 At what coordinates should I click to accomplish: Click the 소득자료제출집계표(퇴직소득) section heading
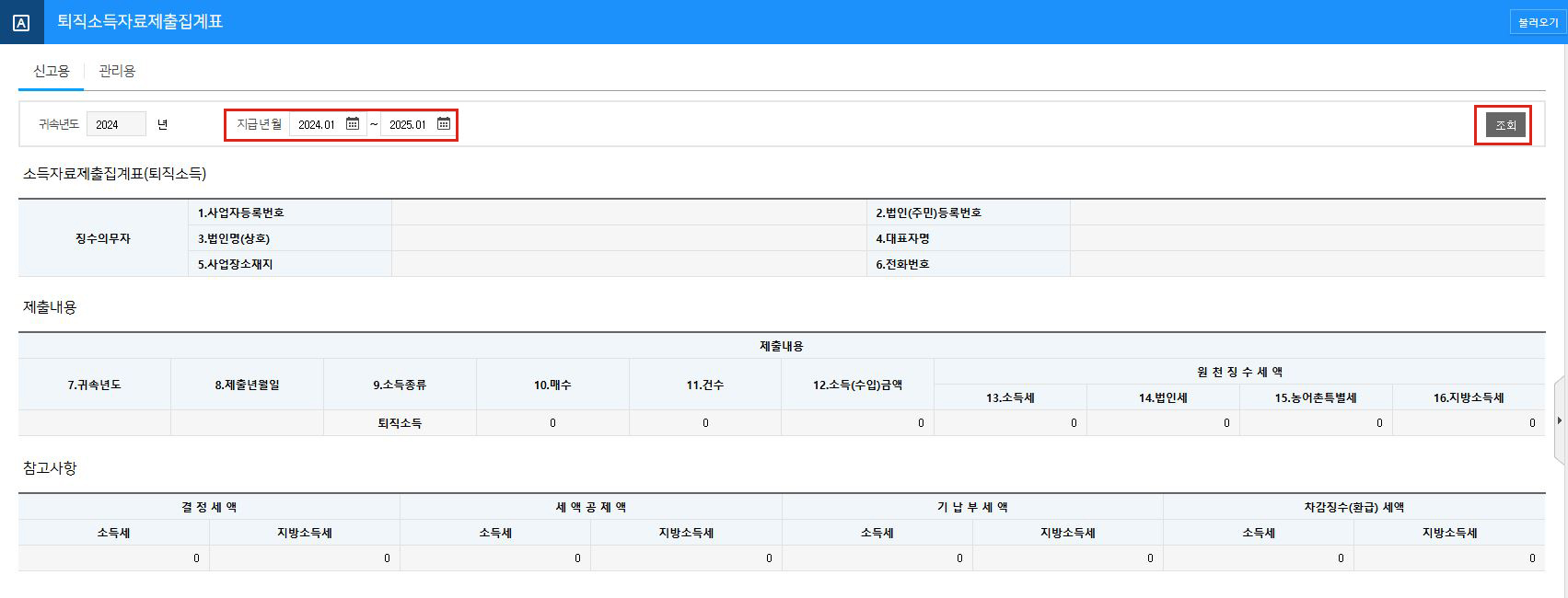click(x=114, y=173)
